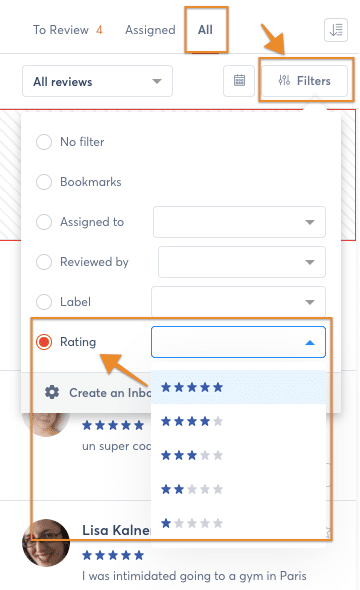
Task: Choose the one-star rating option
Action: (238, 523)
